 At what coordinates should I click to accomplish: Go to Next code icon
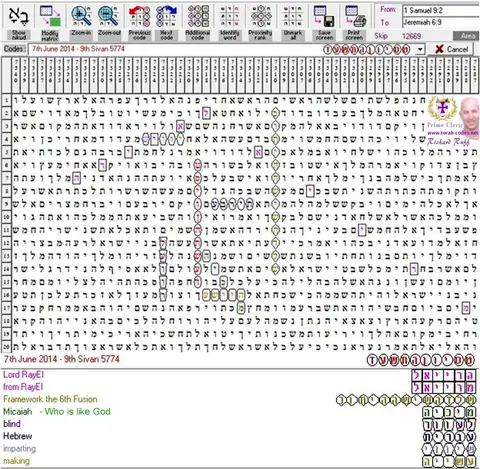[166, 16]
